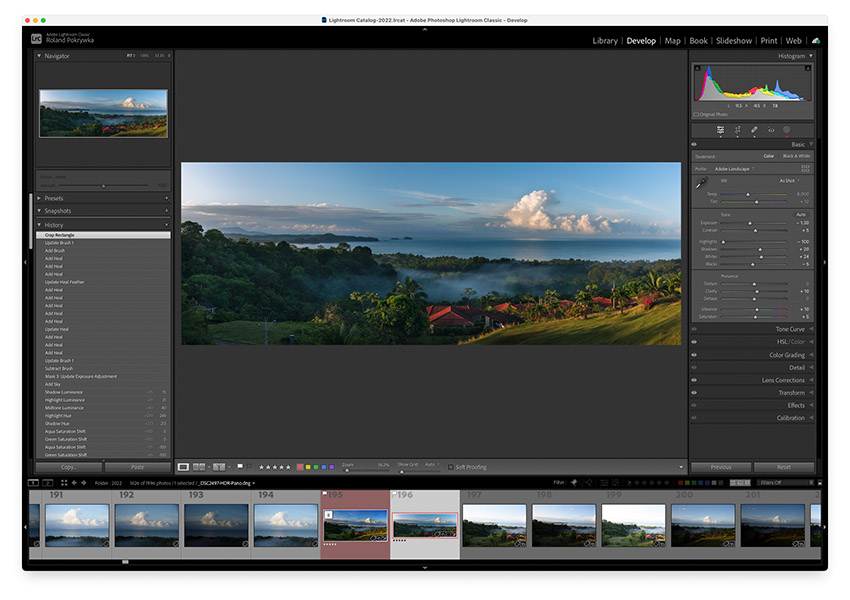Open the profile browser grid icon

pos(806,169)
